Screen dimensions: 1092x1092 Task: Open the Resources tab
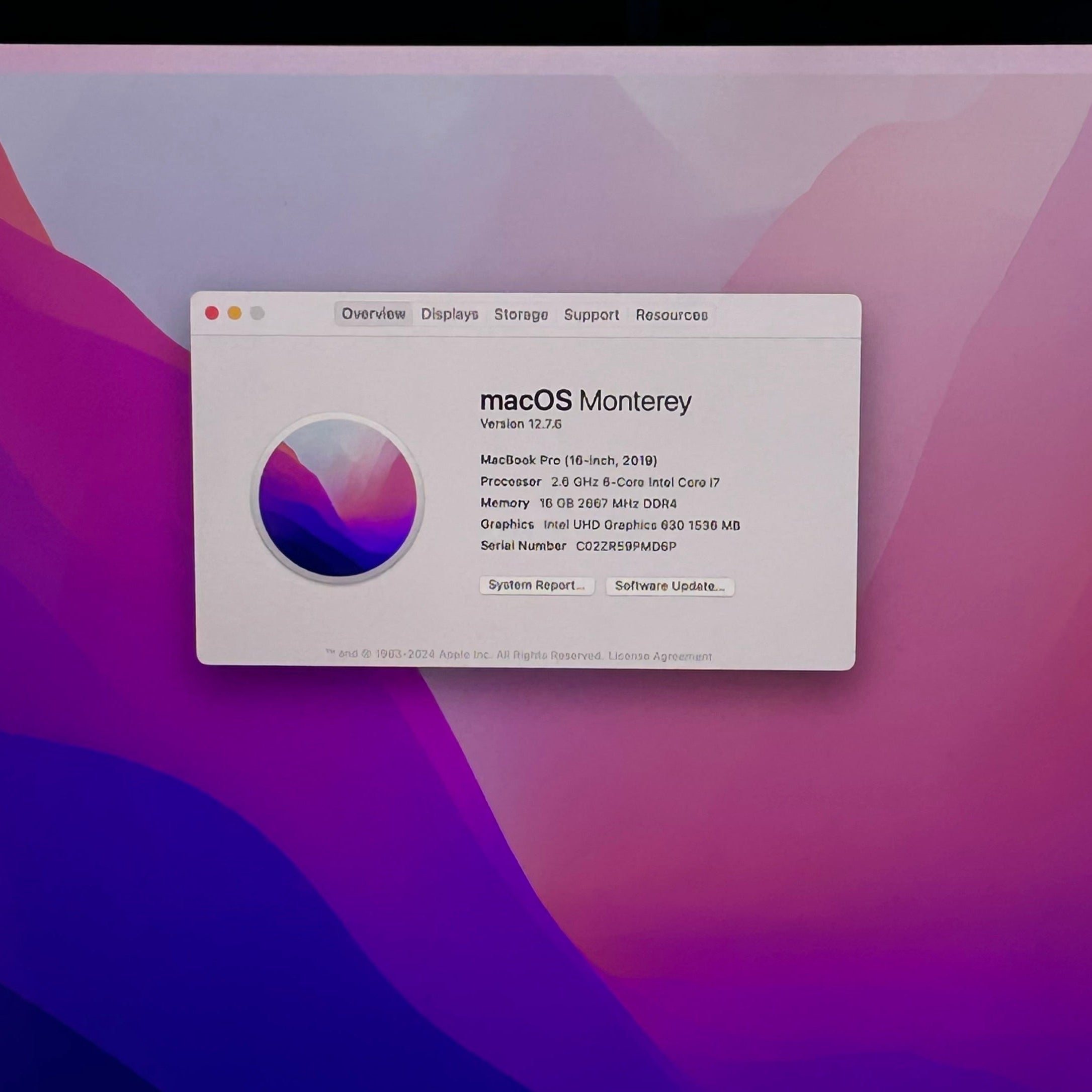671,315
